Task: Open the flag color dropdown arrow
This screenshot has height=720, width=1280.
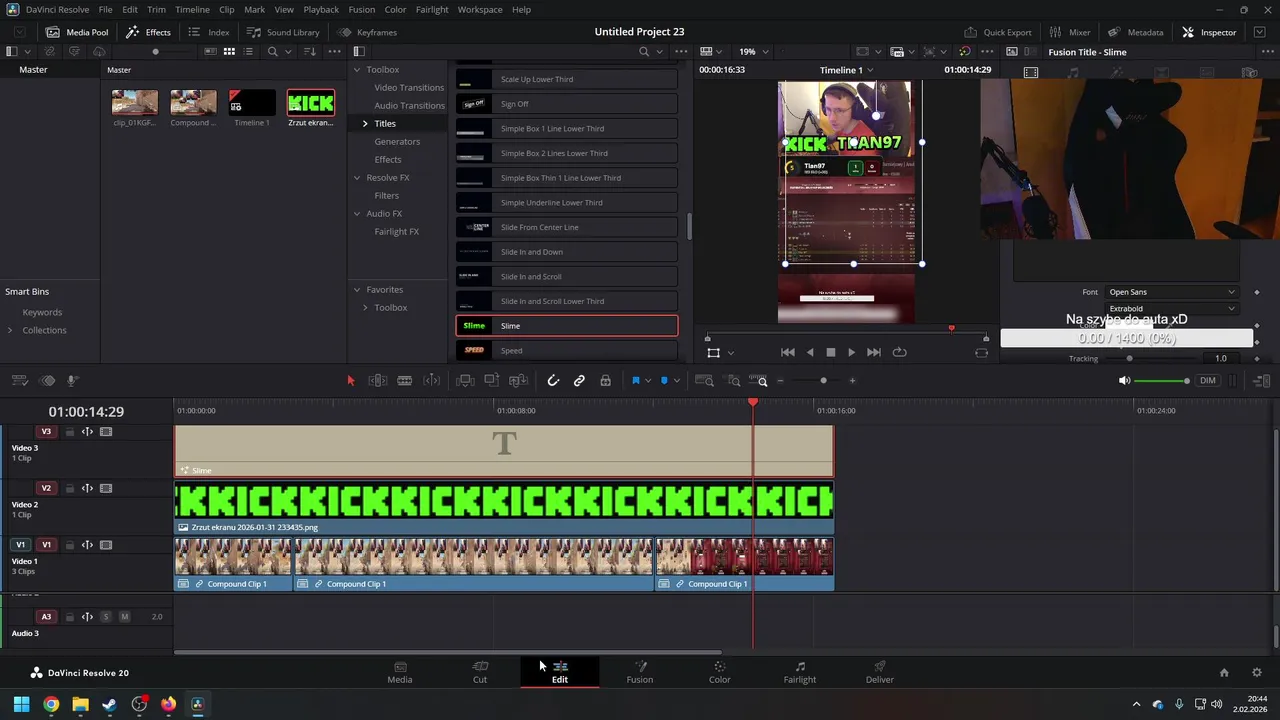Action: [x=647, y=380]
